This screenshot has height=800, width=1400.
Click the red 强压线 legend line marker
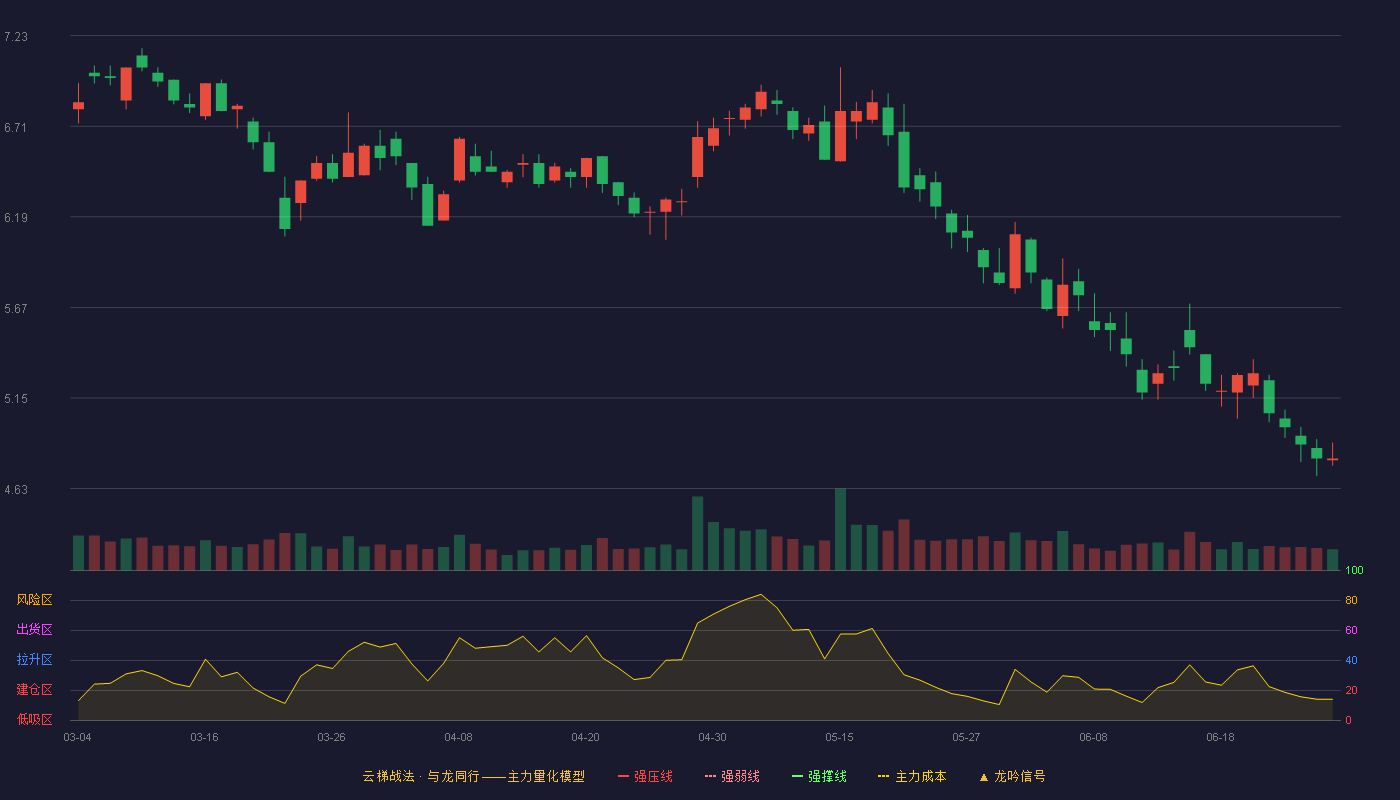[624, 776]
